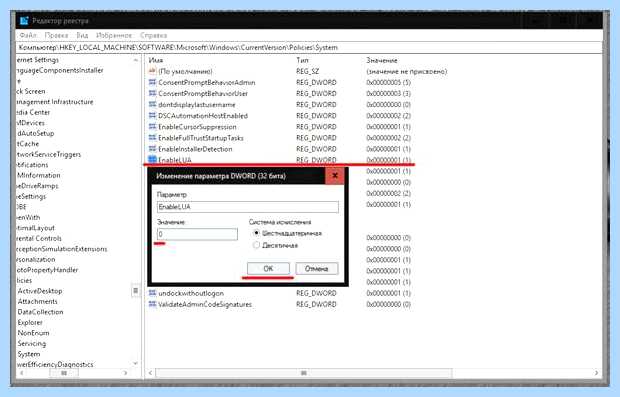
Task: Open the Избранное menu
Action: [114, 36]
